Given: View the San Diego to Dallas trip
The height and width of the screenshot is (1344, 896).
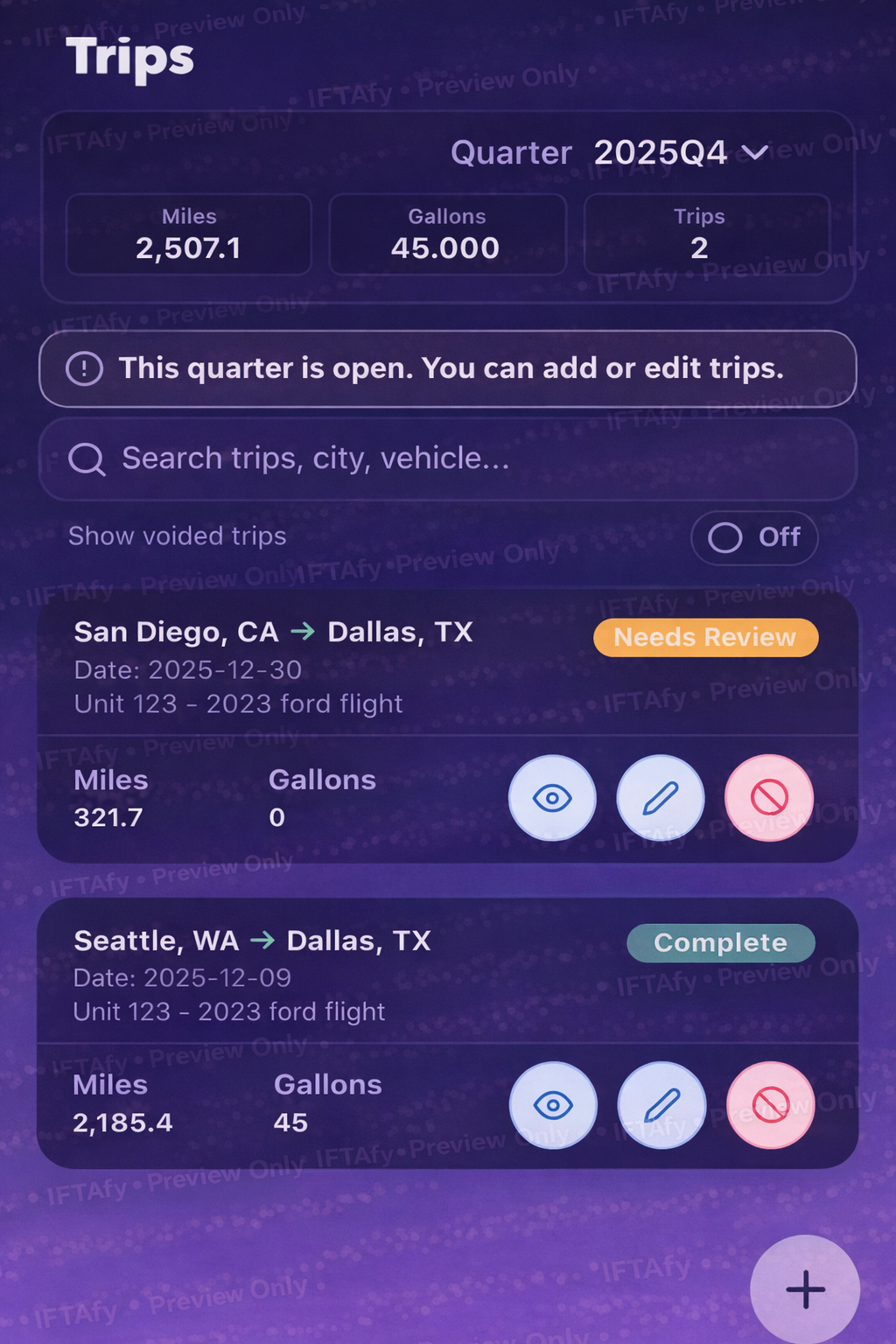Looking at the screenshot, I should (552, 798).
